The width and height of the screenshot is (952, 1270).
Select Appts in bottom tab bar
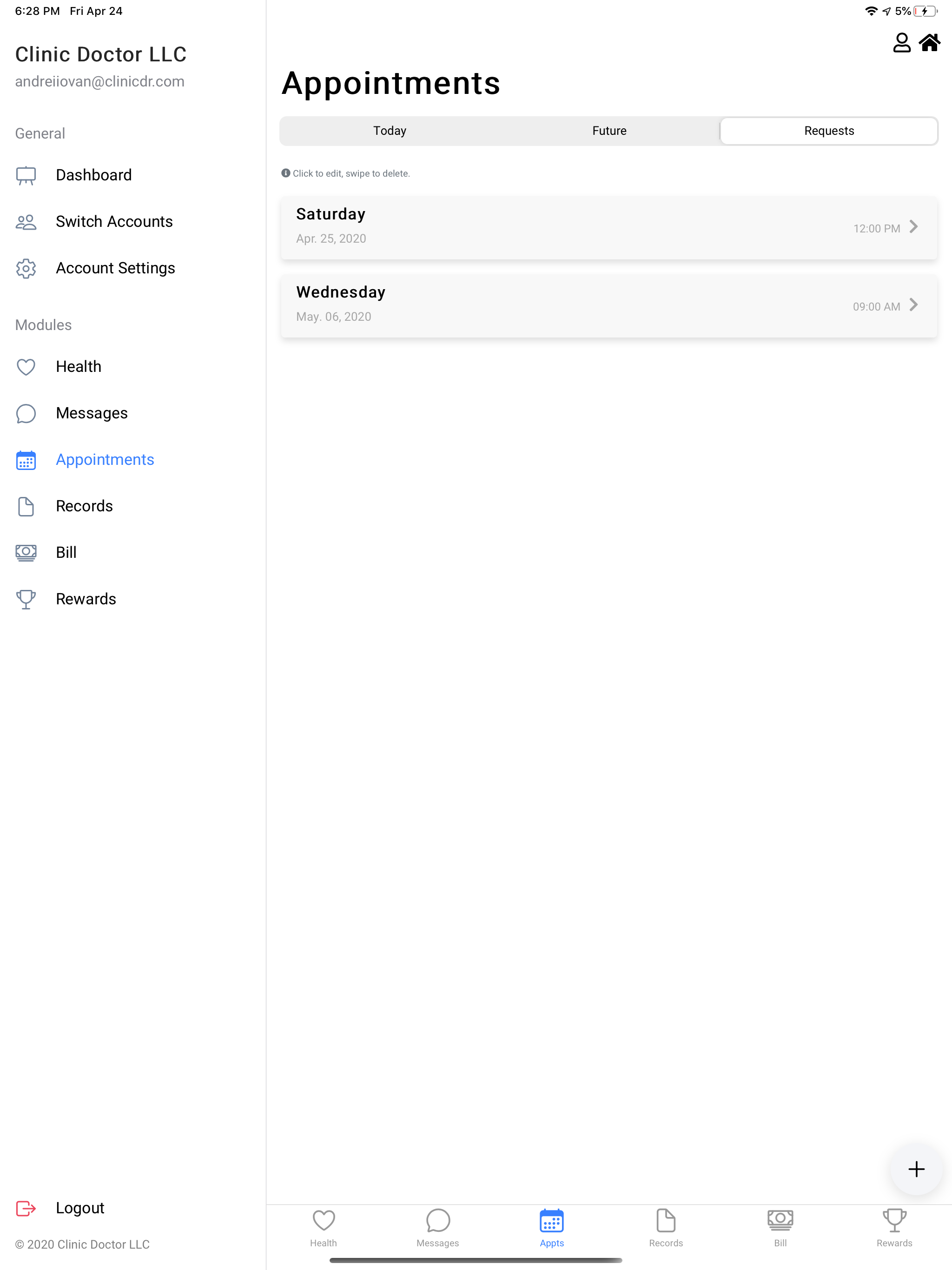[552, 1228]
